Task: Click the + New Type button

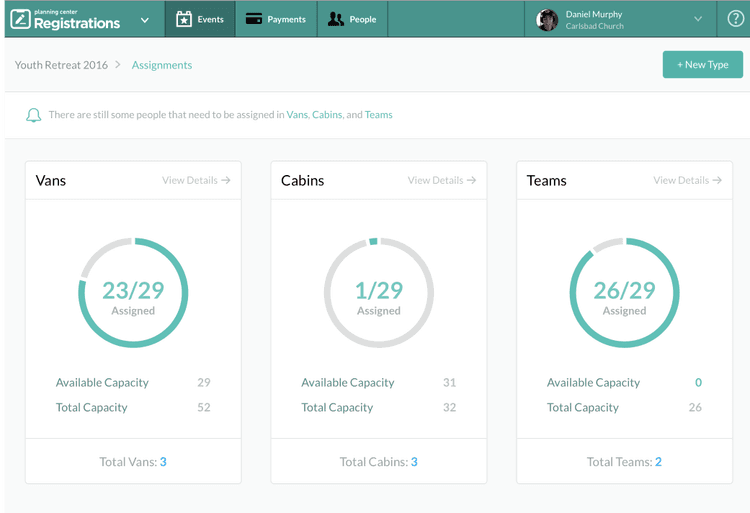Action: [702, 65]
